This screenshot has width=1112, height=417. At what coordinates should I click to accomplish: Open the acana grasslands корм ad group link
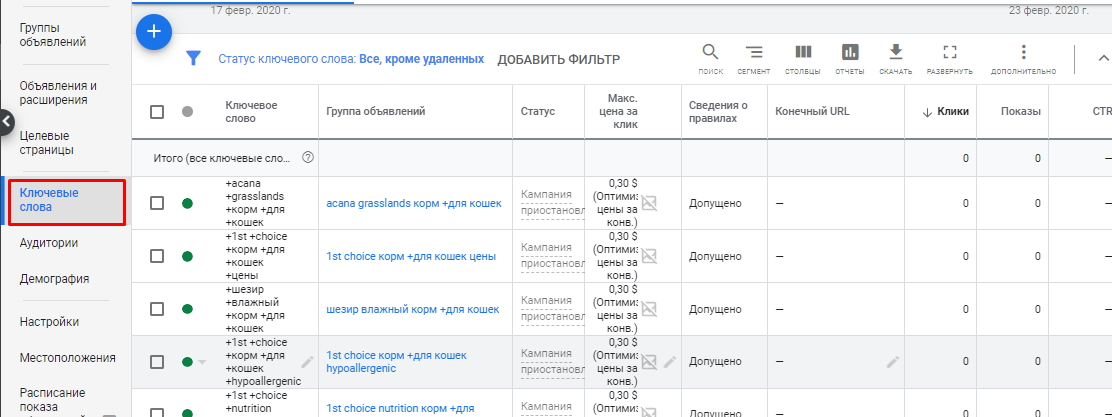pos(413,204)
